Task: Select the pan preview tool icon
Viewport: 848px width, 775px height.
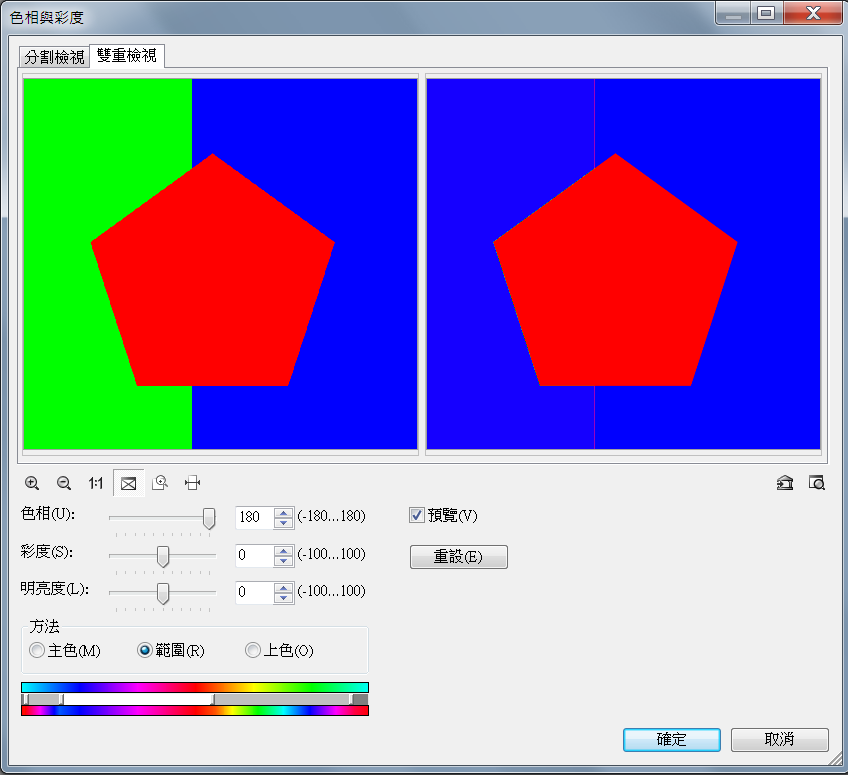Action: pos(193,482)
